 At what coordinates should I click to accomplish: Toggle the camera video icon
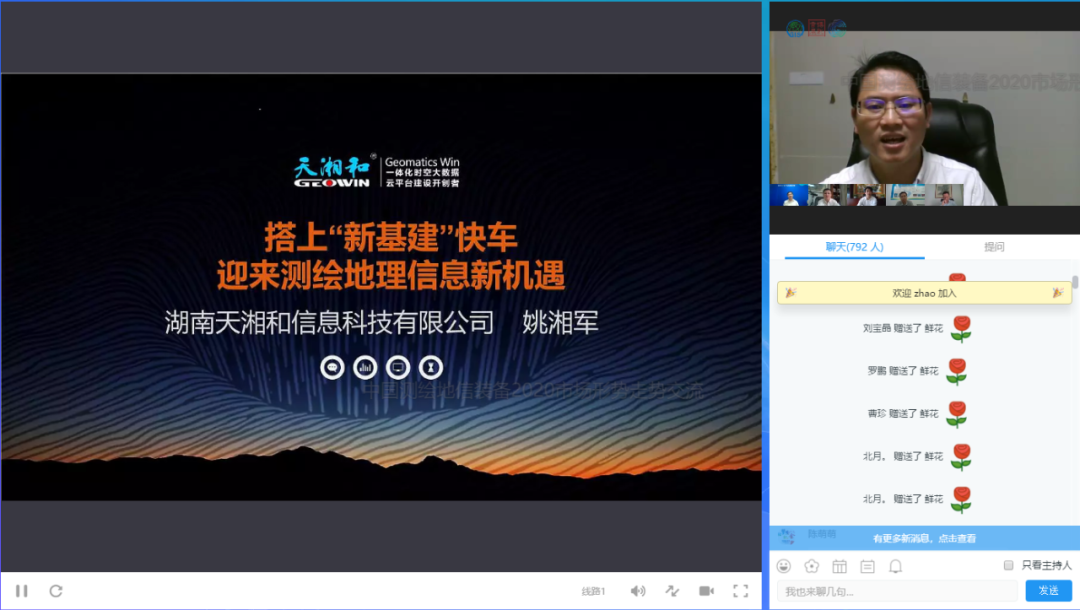tap(706, 591)
